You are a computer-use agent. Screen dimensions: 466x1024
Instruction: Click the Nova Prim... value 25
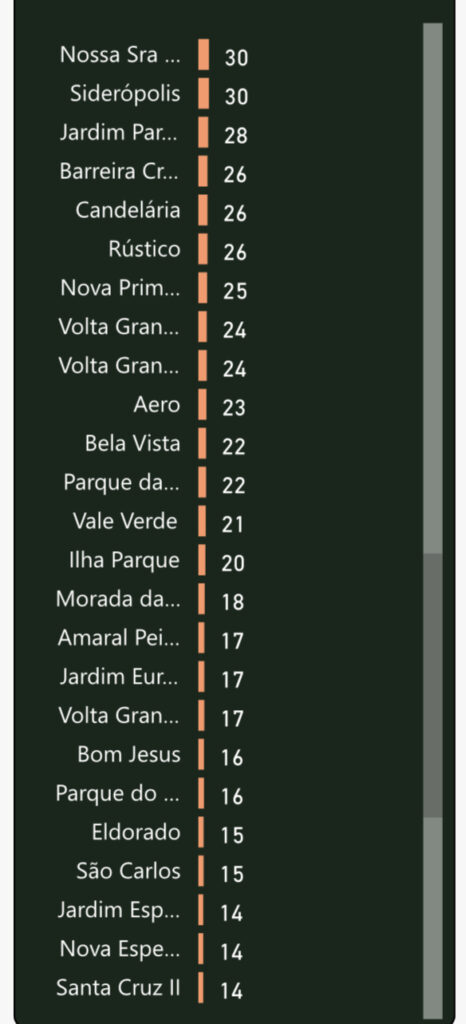click(235, 291)
